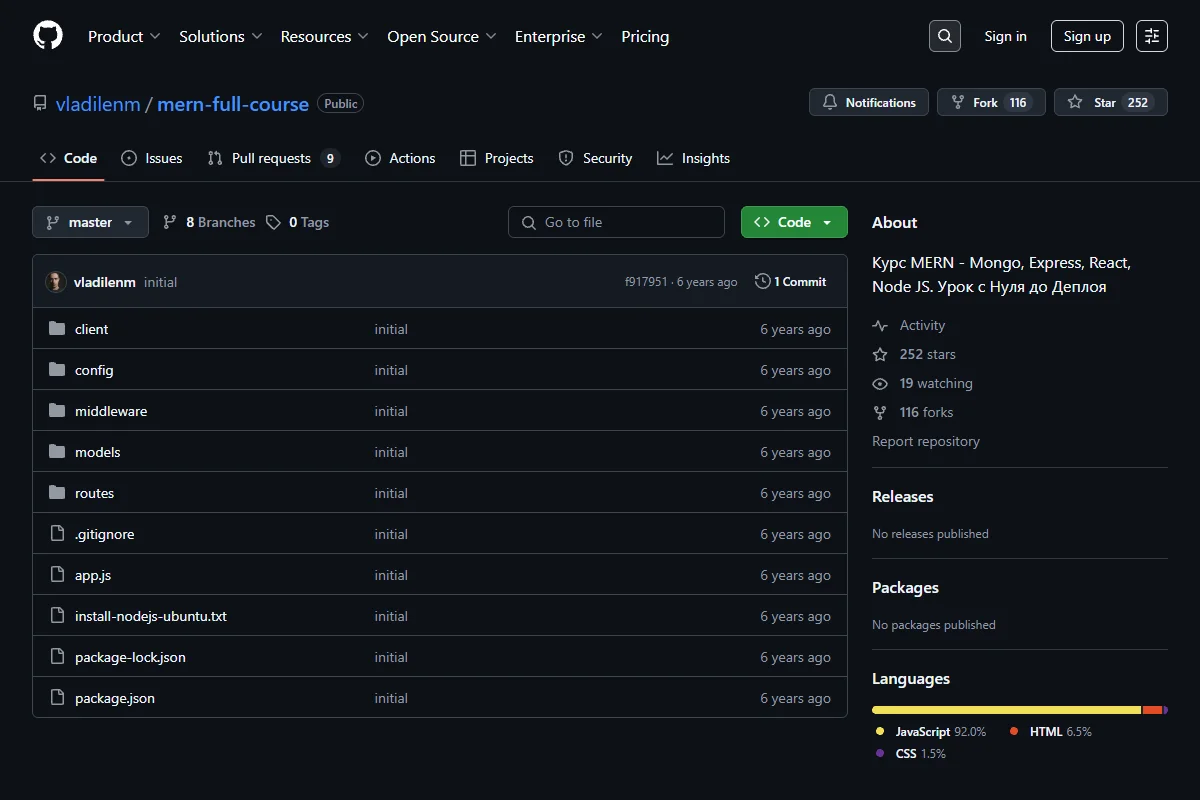Click the Notifications bell button

click(x=869, y=102)
